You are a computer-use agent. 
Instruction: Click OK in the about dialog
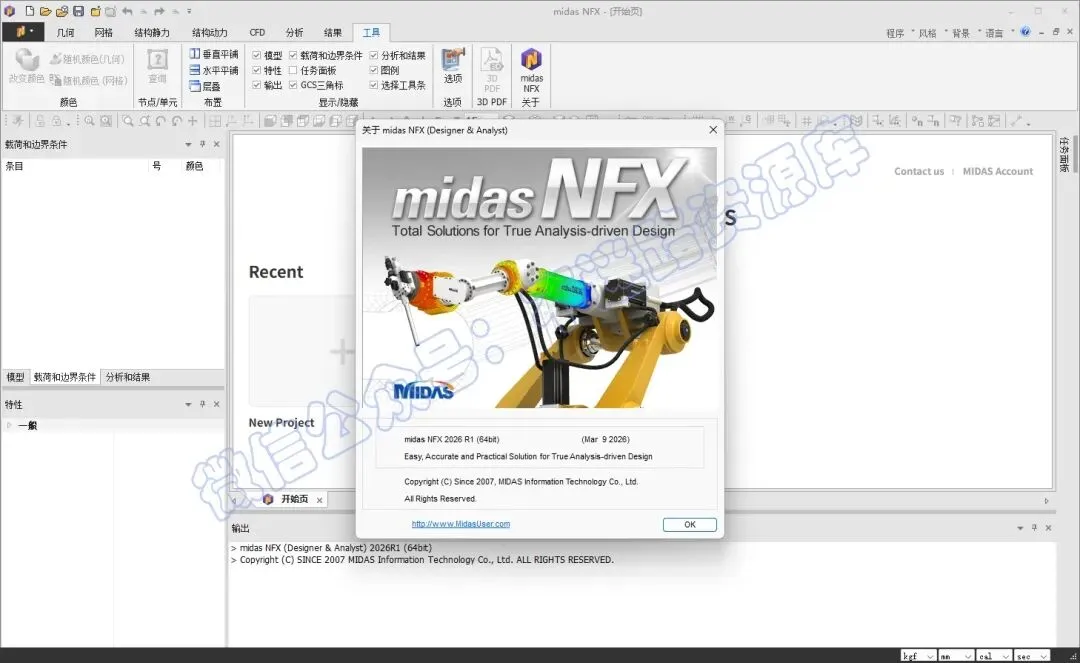(689, 525)
